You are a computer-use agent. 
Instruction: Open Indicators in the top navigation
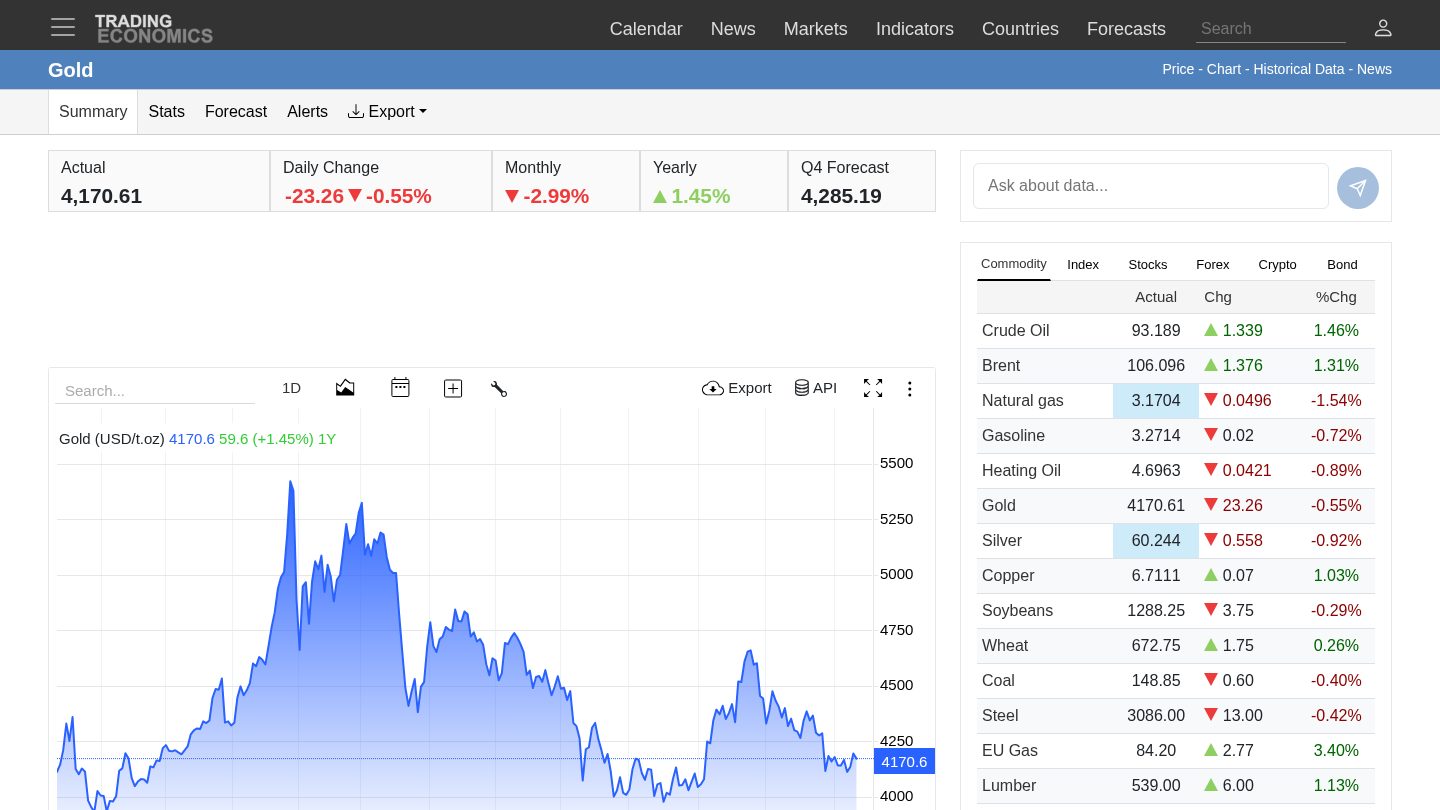coord(915,29)
